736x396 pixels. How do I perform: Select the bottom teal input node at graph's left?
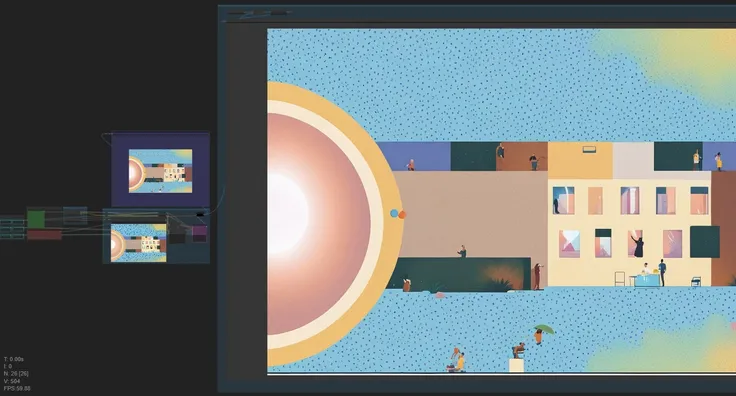click(12, 236)
